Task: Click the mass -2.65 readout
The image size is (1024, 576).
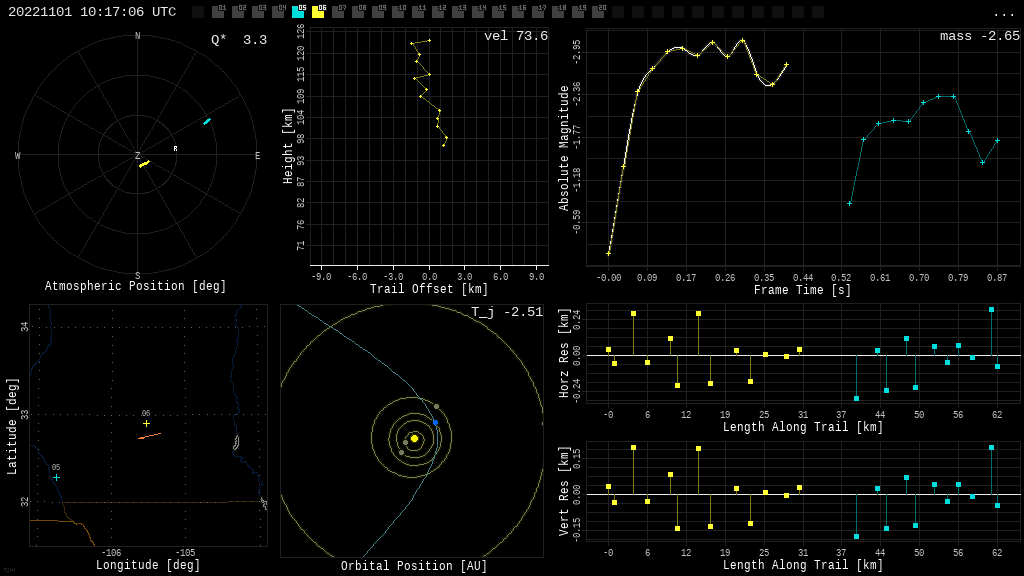Action: [x=979, y=37]
